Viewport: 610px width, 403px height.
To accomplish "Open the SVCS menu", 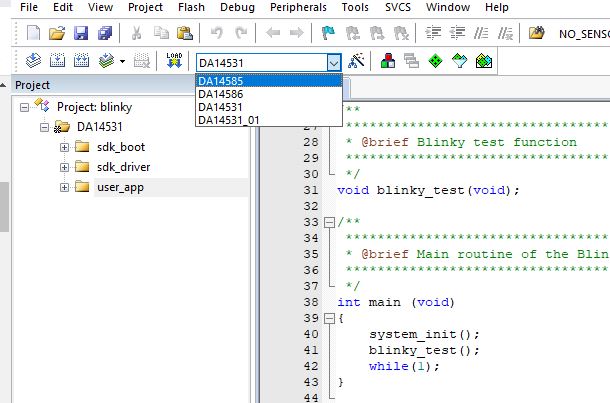I will click(x=398, y=7).
